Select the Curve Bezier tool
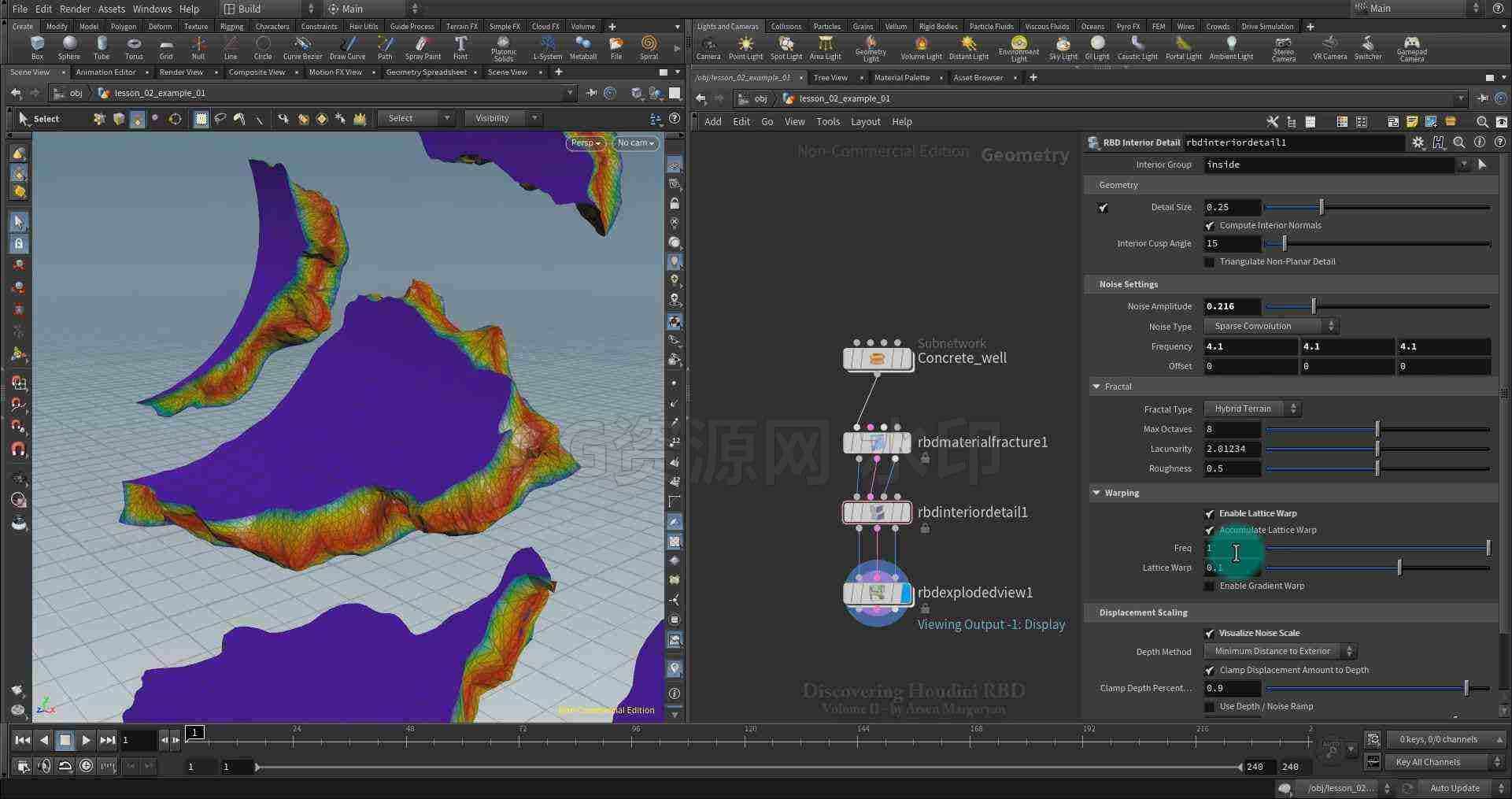Viewport: 1512px width, 799px height. tap(302, 47)
